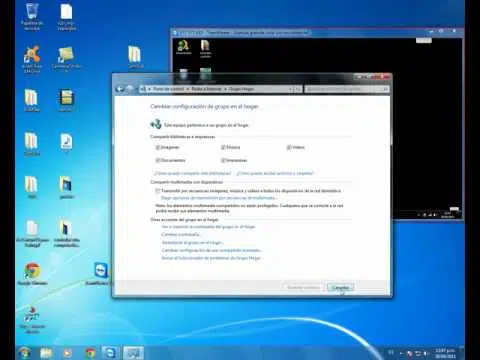
Task: Refresh the Grupo Hogar address bar
Action: pyautogui.click(x=298, y=89)
